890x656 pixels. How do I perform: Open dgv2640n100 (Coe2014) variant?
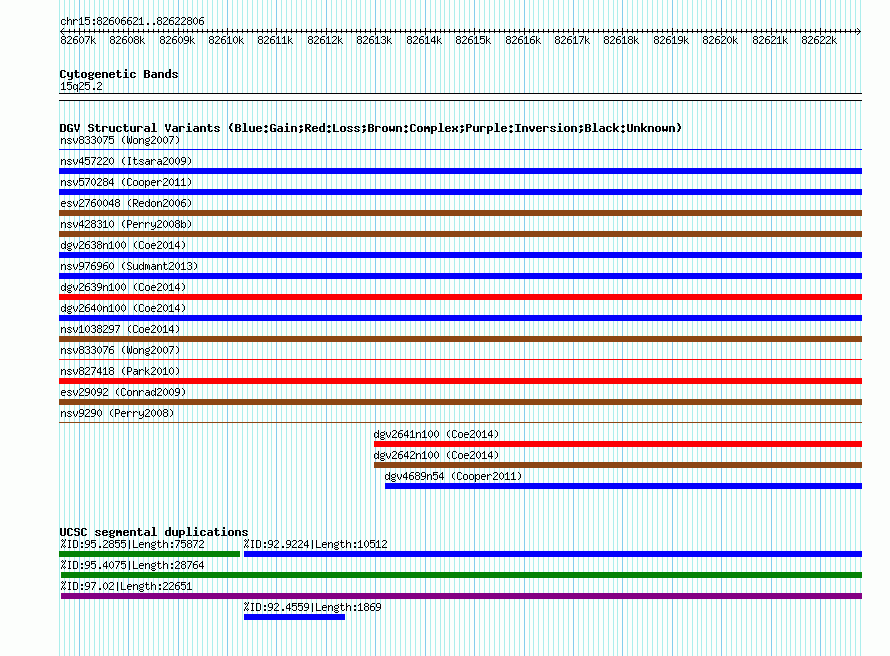pyautogui.click(x=460, y=318)
